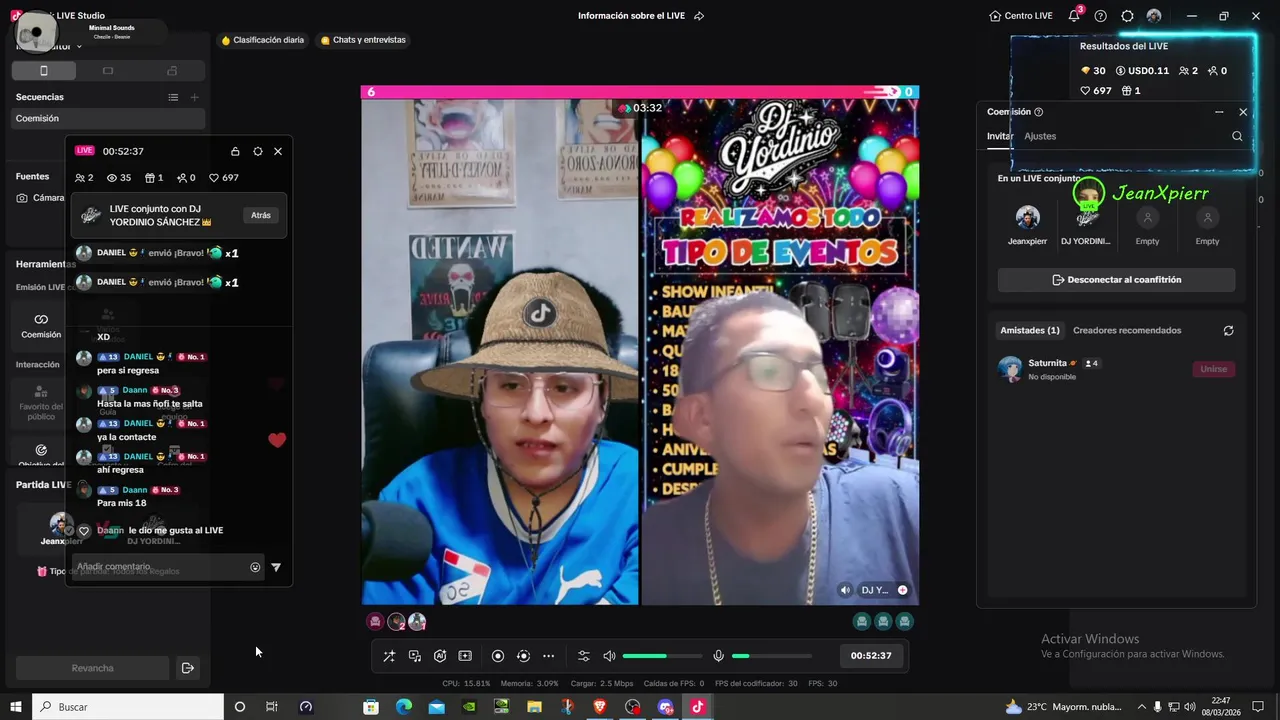Click the Revancha button
The image size is (1280, 720).
(92, 668)
